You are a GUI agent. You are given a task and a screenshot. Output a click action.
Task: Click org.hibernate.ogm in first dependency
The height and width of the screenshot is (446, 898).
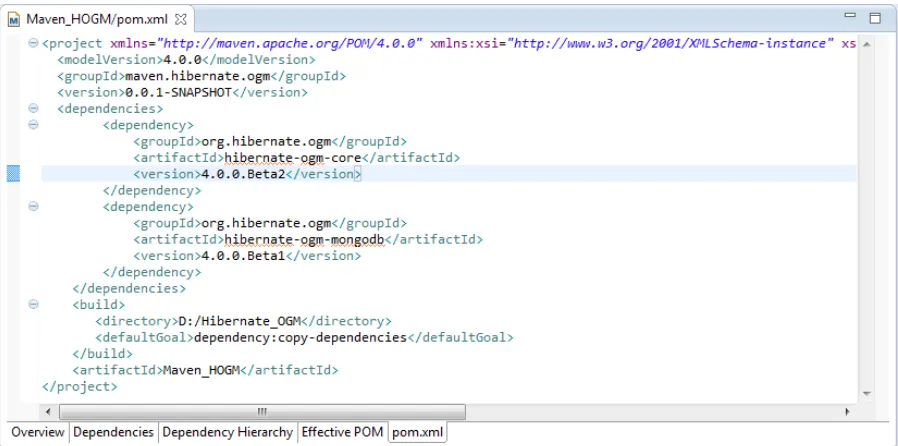(266, 141)
